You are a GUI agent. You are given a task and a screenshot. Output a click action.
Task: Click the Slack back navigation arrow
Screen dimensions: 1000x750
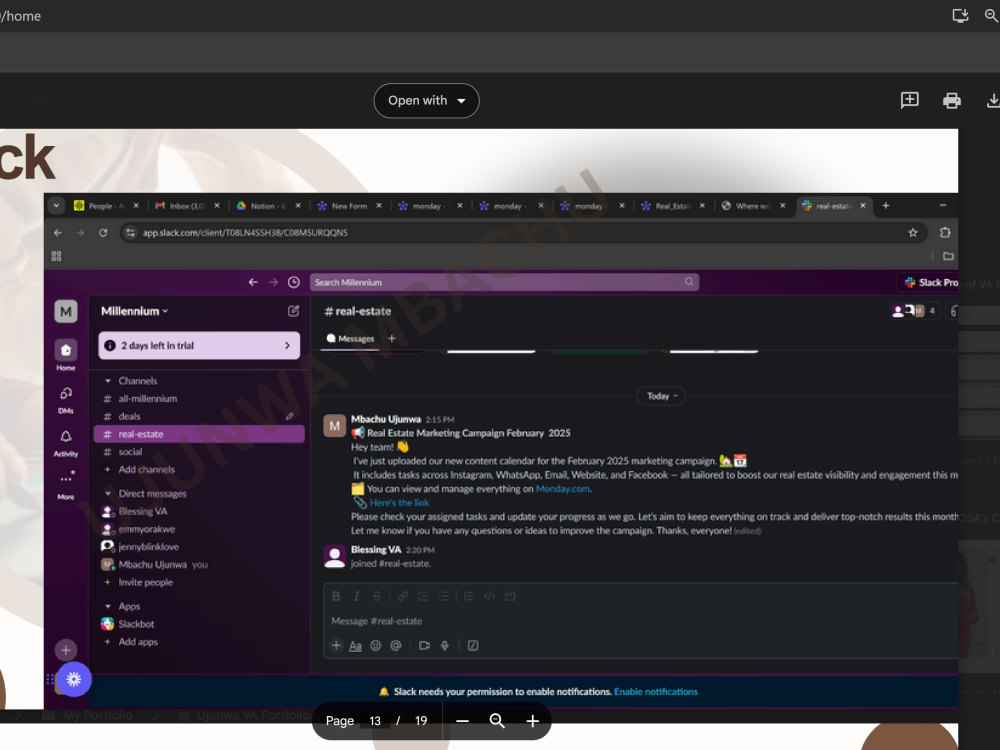[253, 282]
